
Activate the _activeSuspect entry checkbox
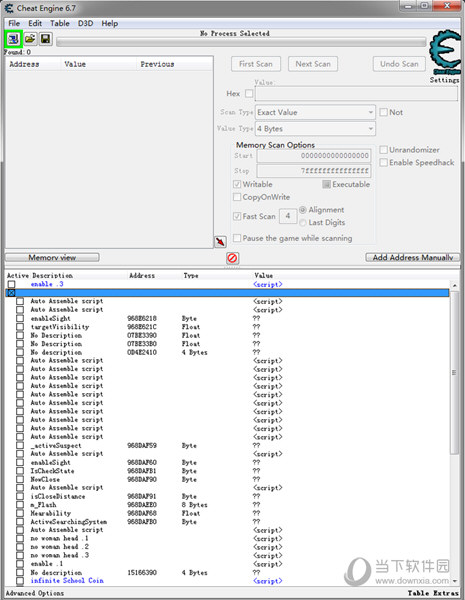[x=20, y=445]
